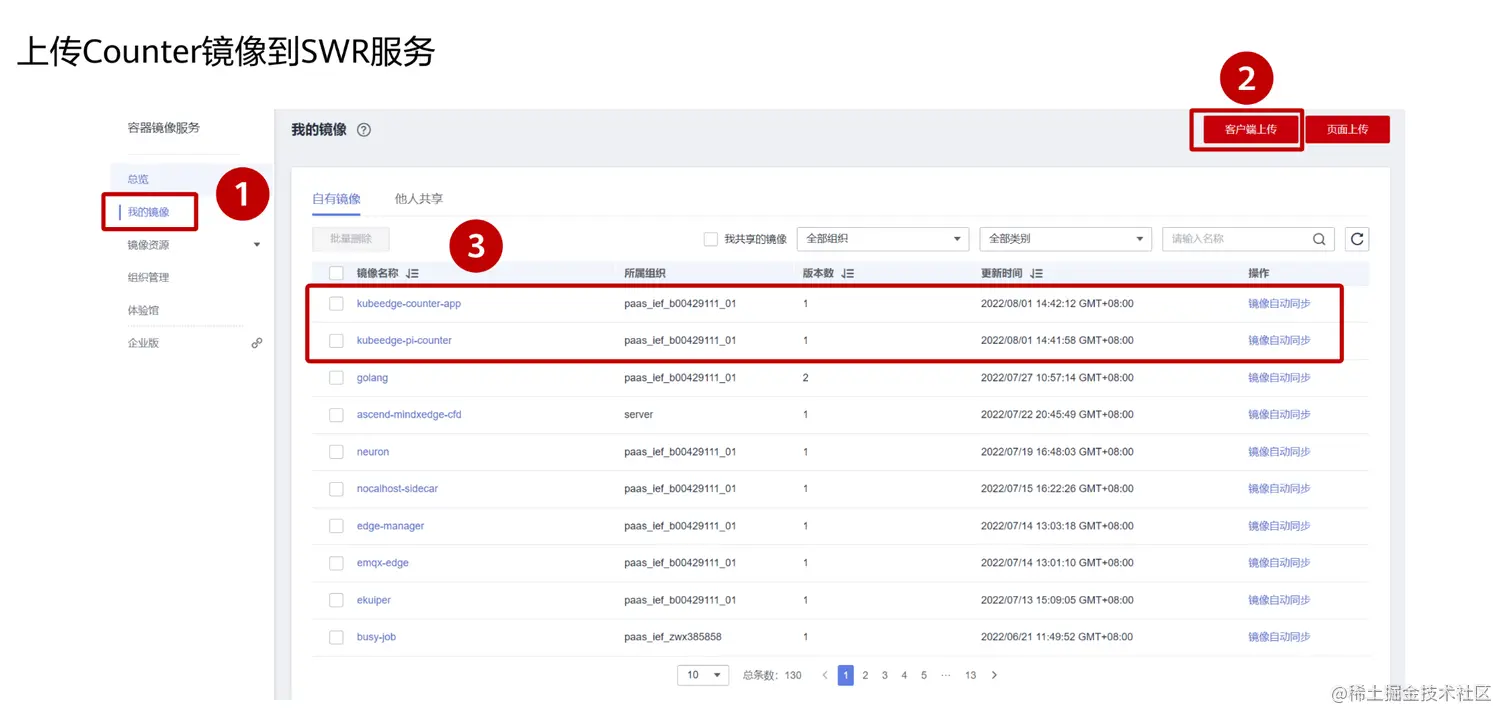Go to page 3
The image size is (1512, 724).
point(885,676)
